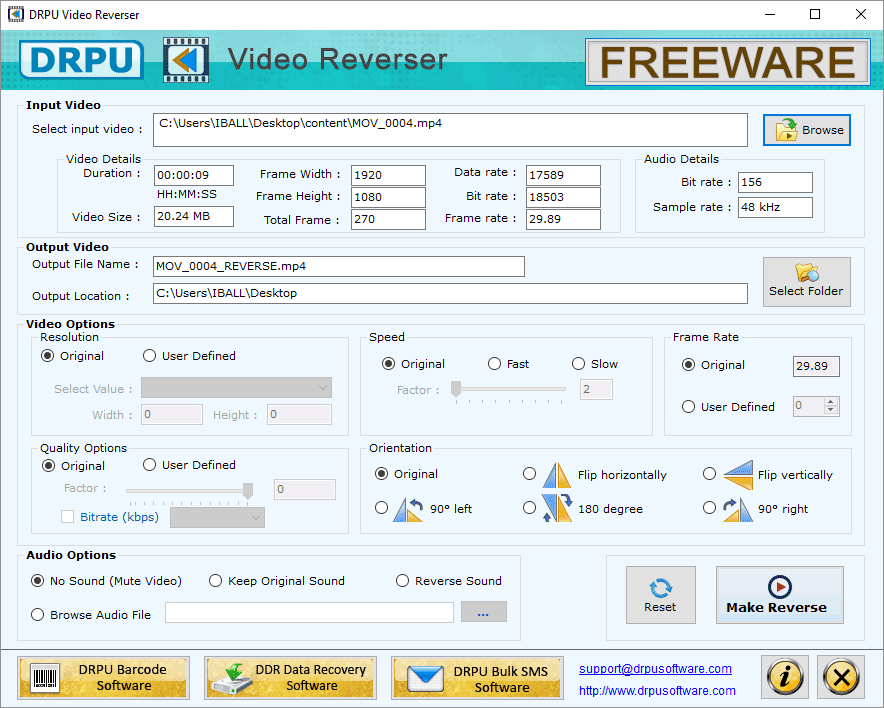Image resolution: width=884 pixels, height=708 pixels.
Task: Select No Sound (Mute Video) option
Action: 37,581
